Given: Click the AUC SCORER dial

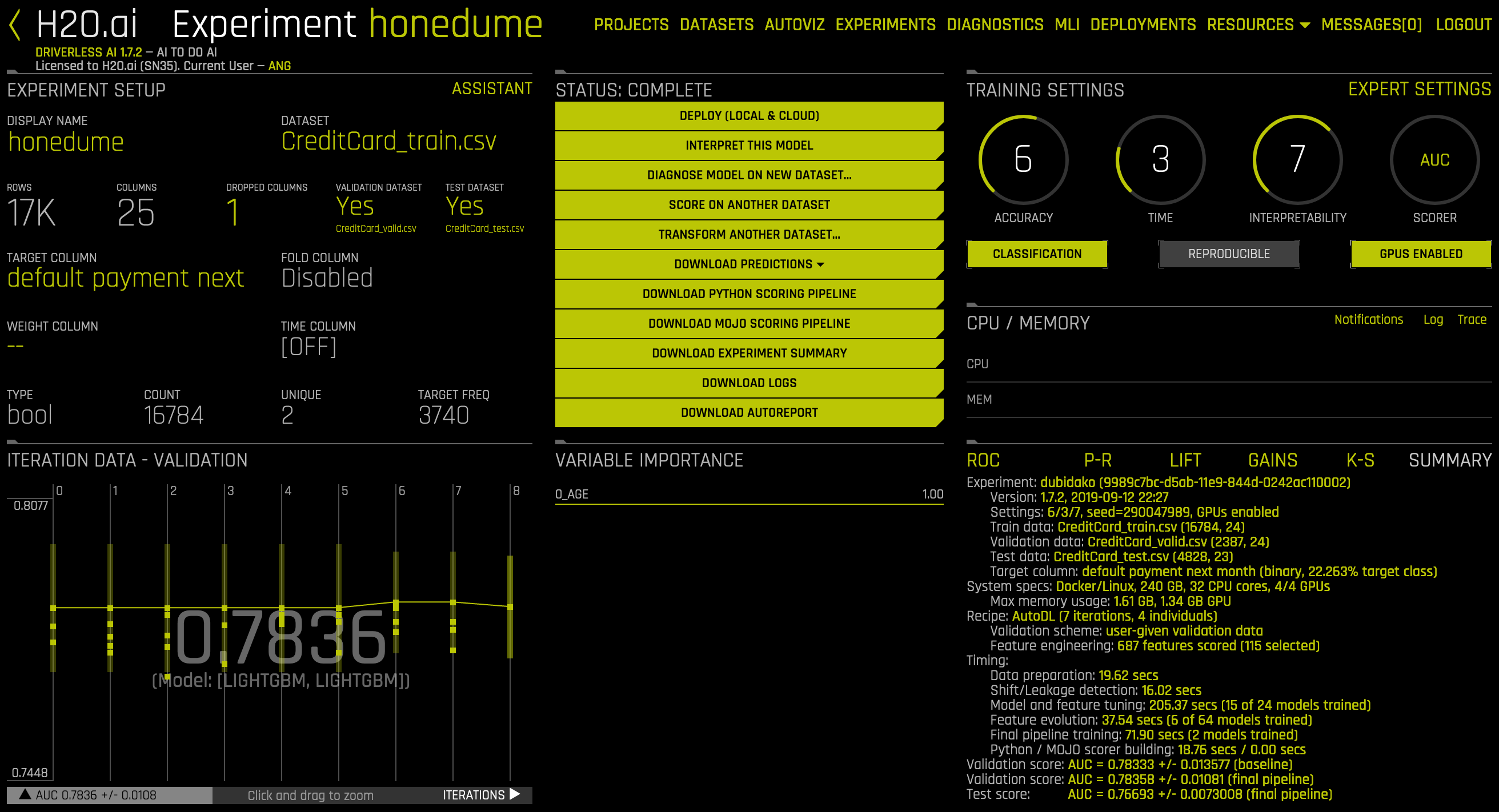Looking at the screenshot, I should (1434, 159).
